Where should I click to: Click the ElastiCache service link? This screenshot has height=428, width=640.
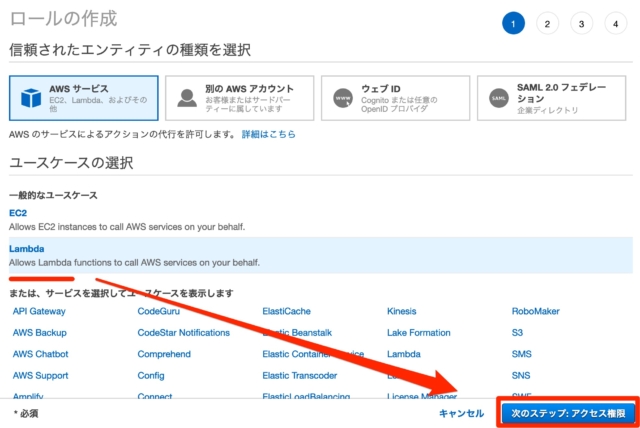tap(287, 311)
